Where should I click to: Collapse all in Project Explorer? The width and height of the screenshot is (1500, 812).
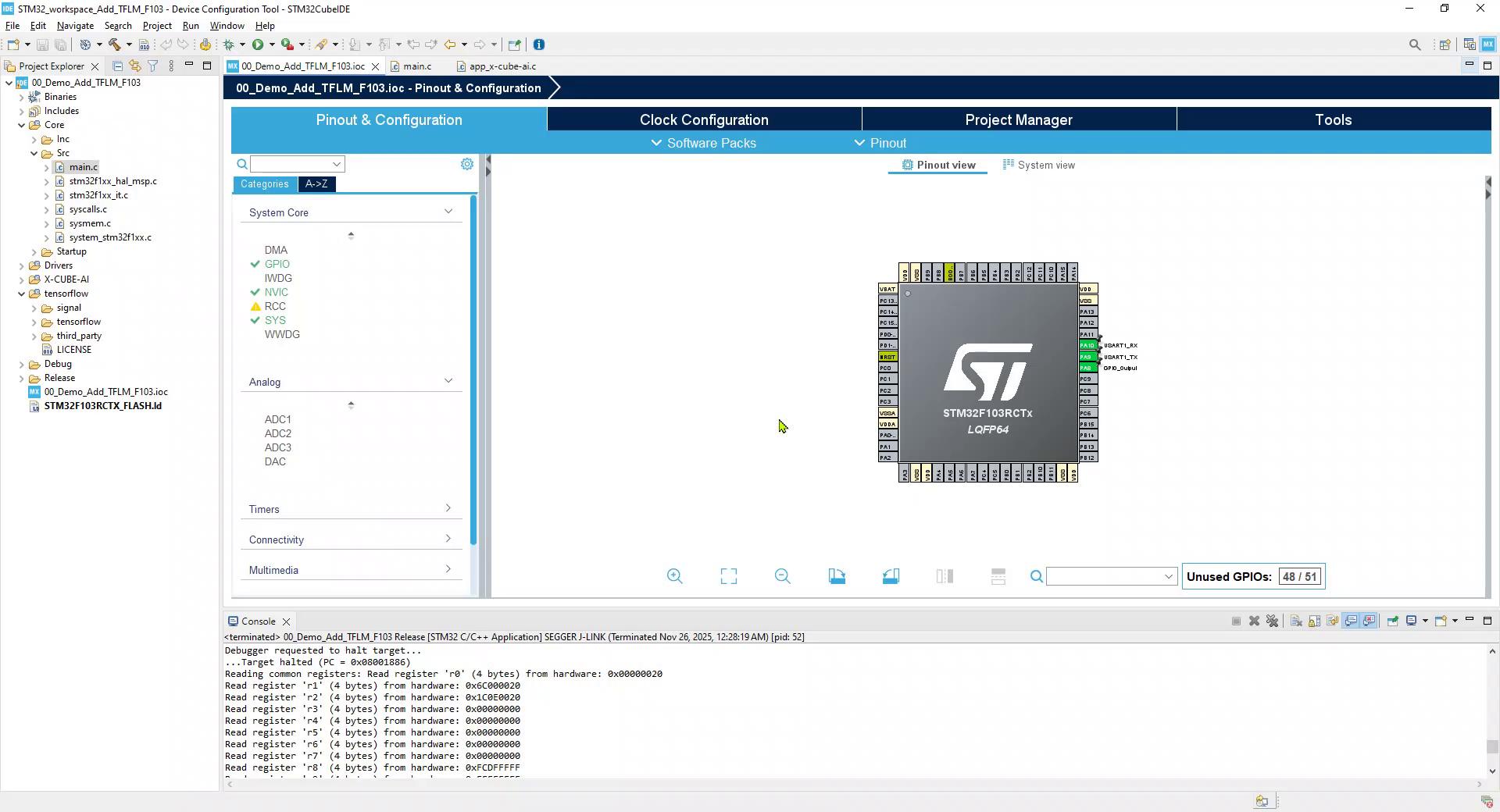(x=117, y=66)
